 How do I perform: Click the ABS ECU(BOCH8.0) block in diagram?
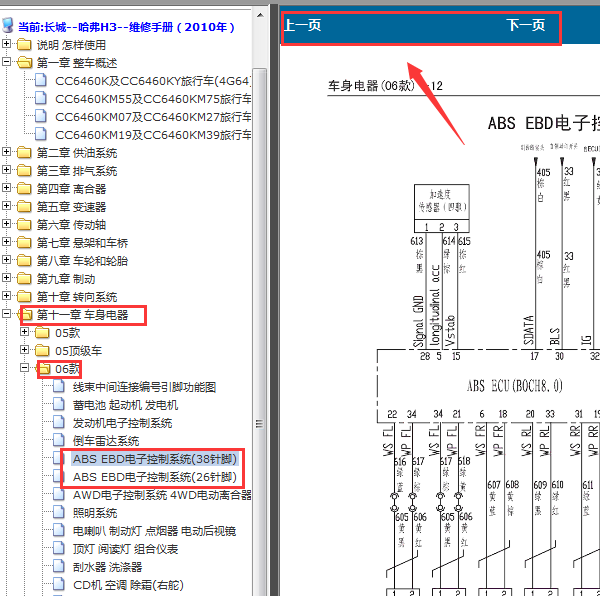tap(488, 386)
